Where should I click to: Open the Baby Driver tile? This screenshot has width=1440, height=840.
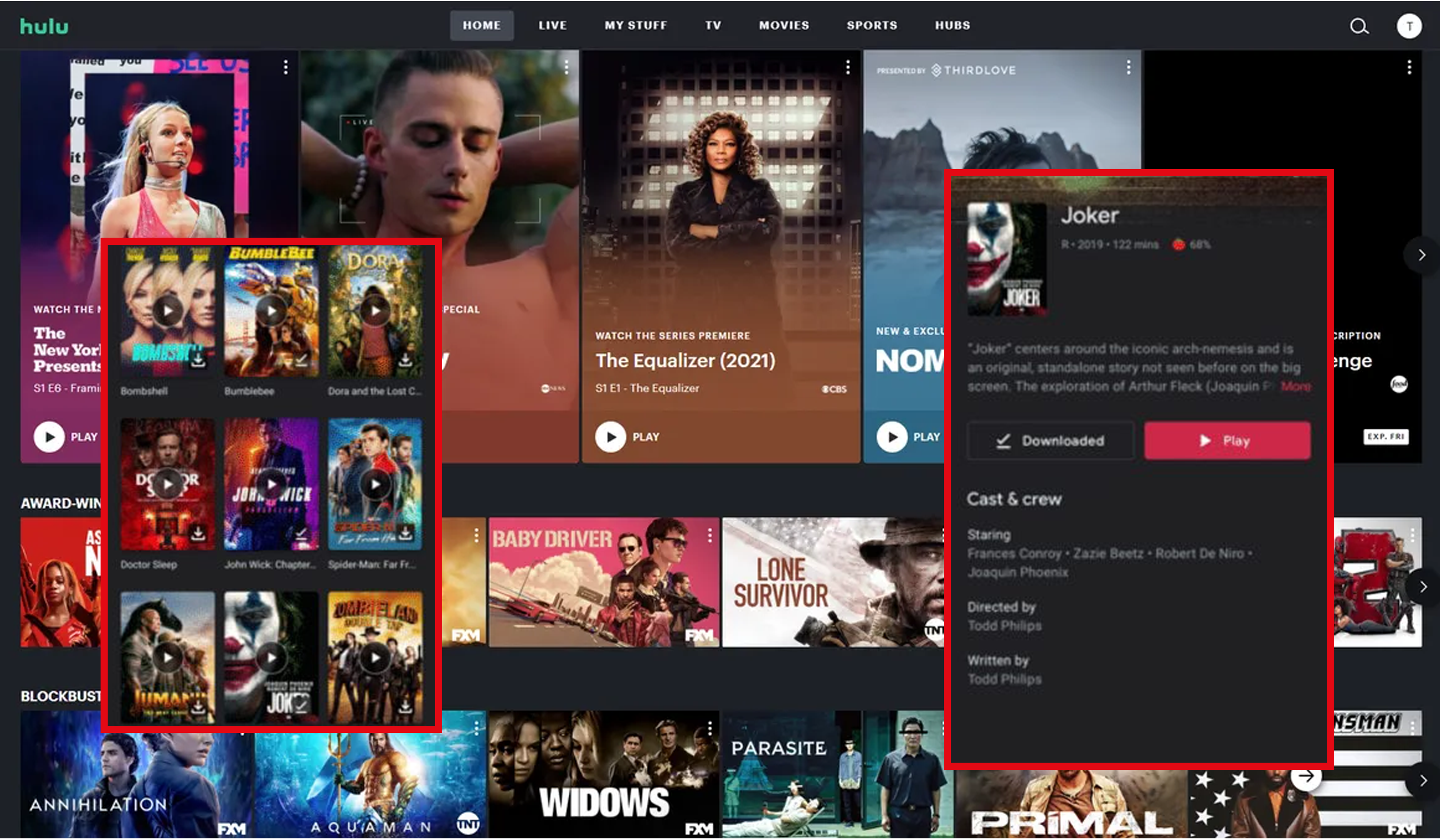click(x=604, y=582)
